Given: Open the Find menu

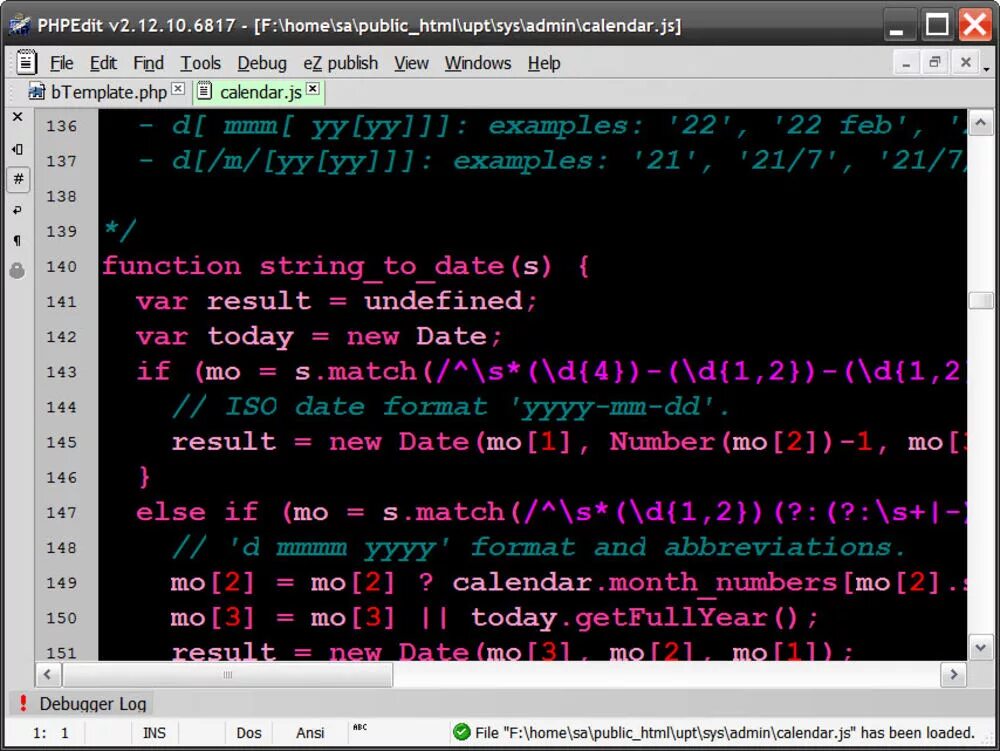Looking at the screenshot, I should pyautogui.click(x=148, y=63).
